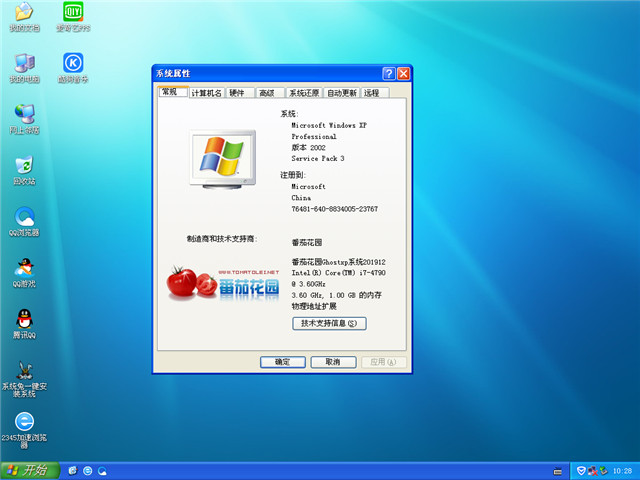Click the 开始 Start button
Image resolution: width=640 pixels, height=480 pixels.
30,471
